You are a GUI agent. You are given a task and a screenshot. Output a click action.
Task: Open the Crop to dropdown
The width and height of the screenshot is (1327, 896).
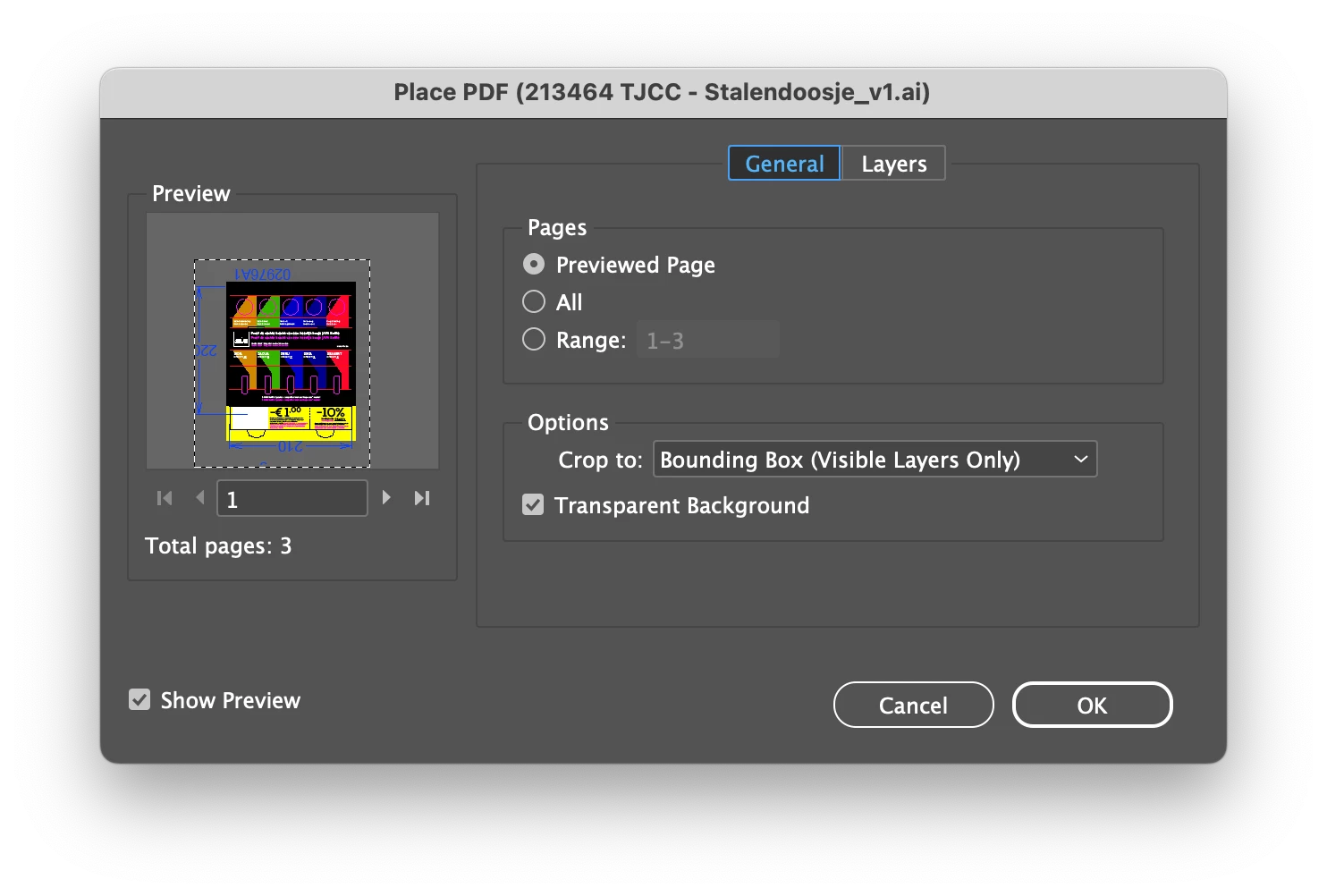tap(875, 460)
